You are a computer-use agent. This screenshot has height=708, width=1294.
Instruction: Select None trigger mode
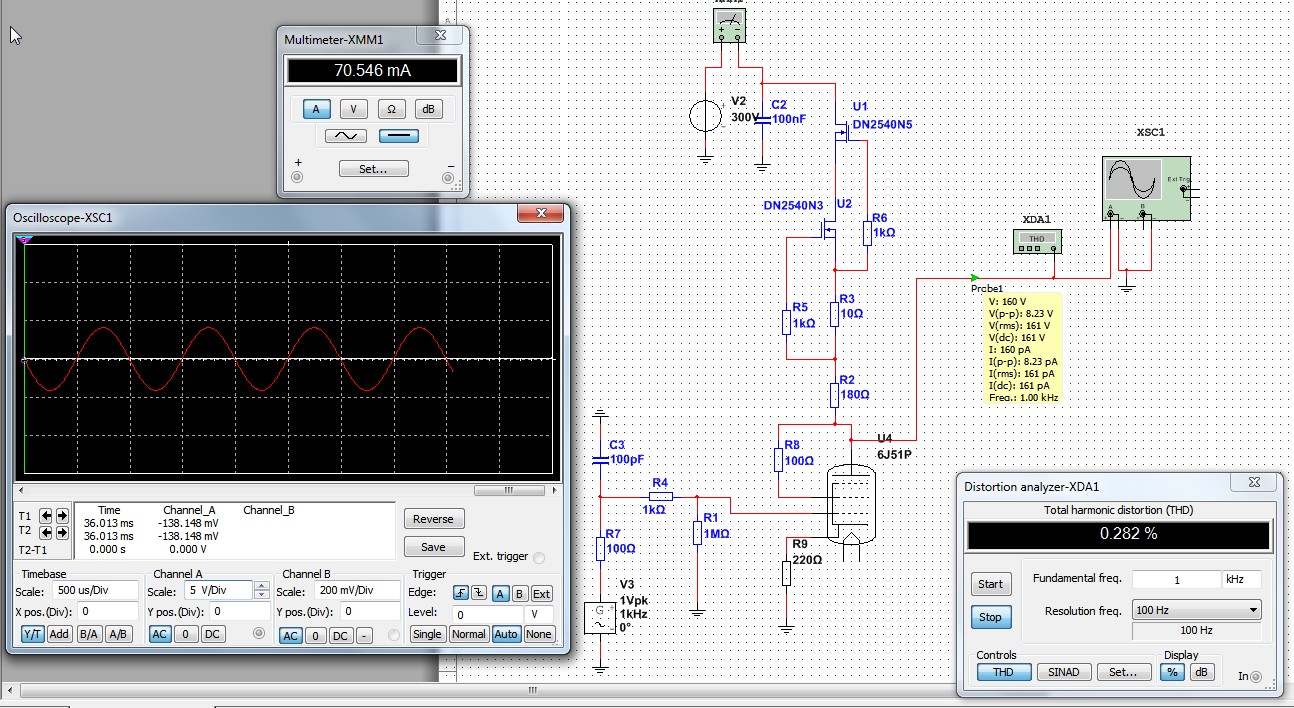(539, 634)
